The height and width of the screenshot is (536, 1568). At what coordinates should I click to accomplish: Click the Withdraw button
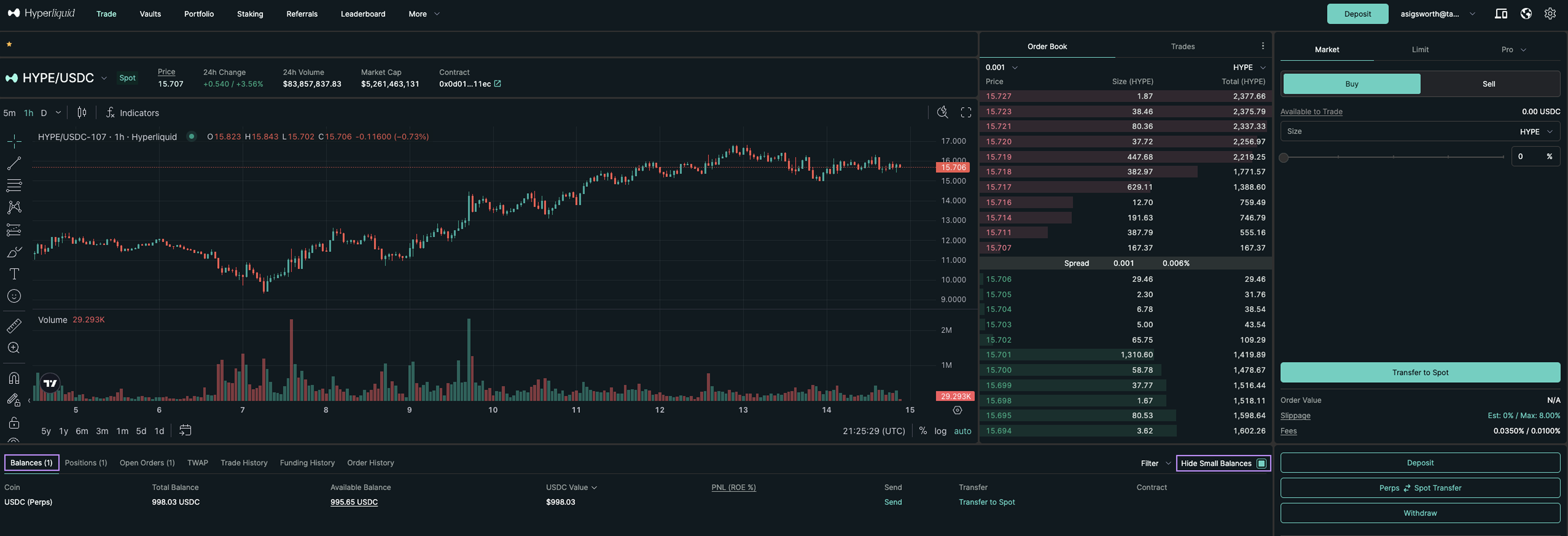[1420, 513]
